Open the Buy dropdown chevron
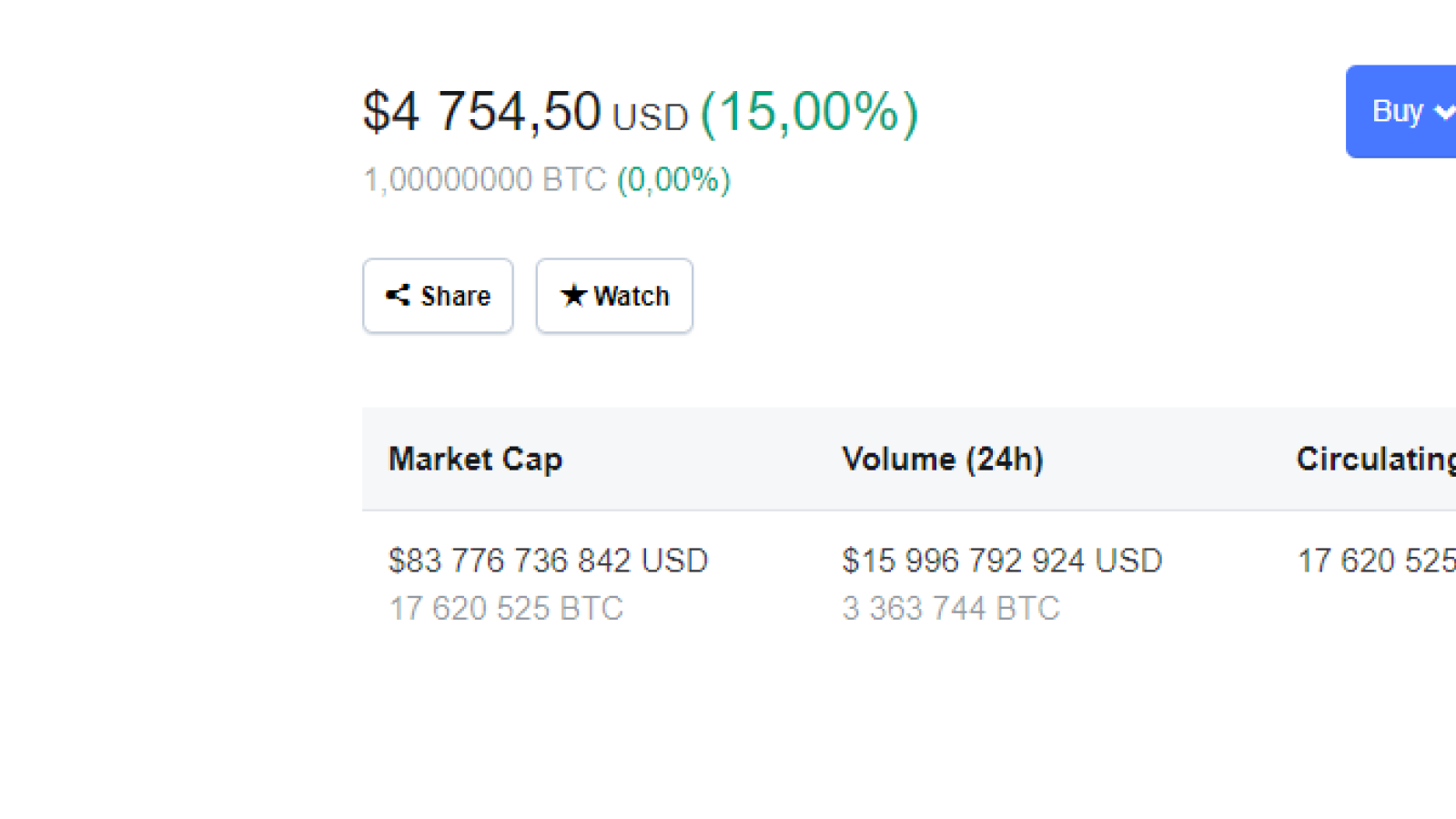 click(x=1444, y=112)
